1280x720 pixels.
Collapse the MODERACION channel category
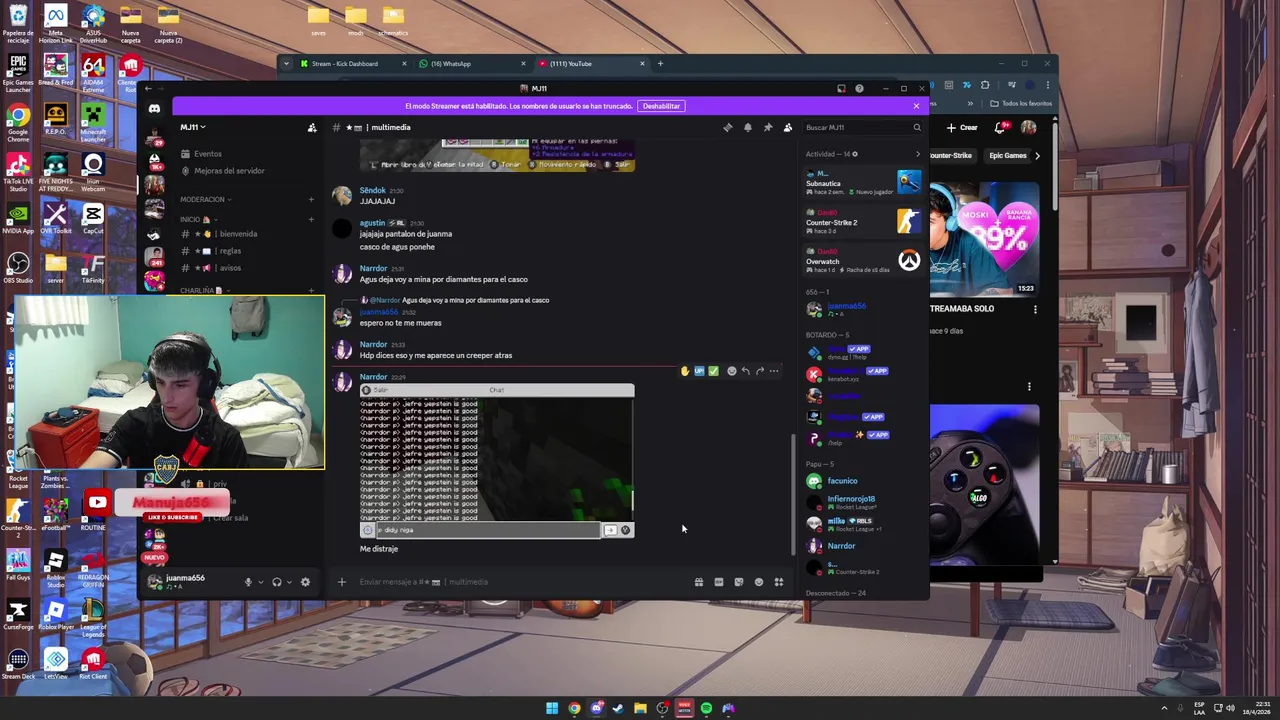point(205,200)
